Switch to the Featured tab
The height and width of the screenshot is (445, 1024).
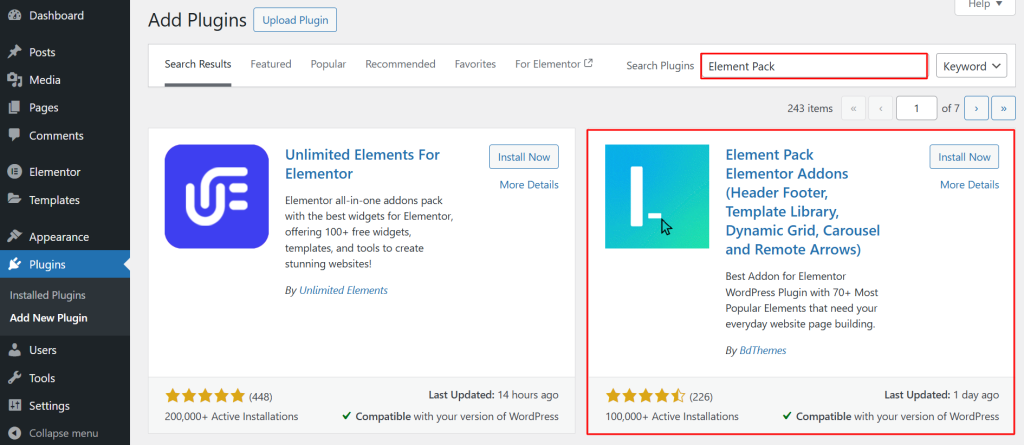pyautogui.click(x=271, y=64)
